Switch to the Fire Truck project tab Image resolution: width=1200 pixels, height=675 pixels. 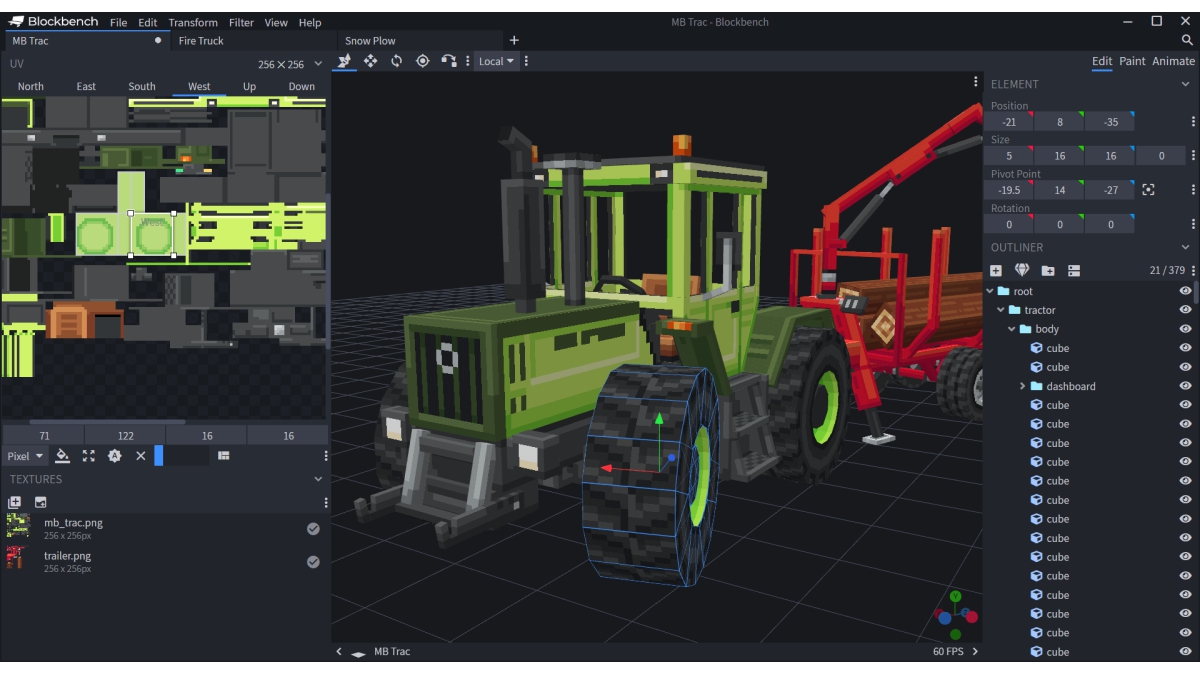click(x=201, y=41)
